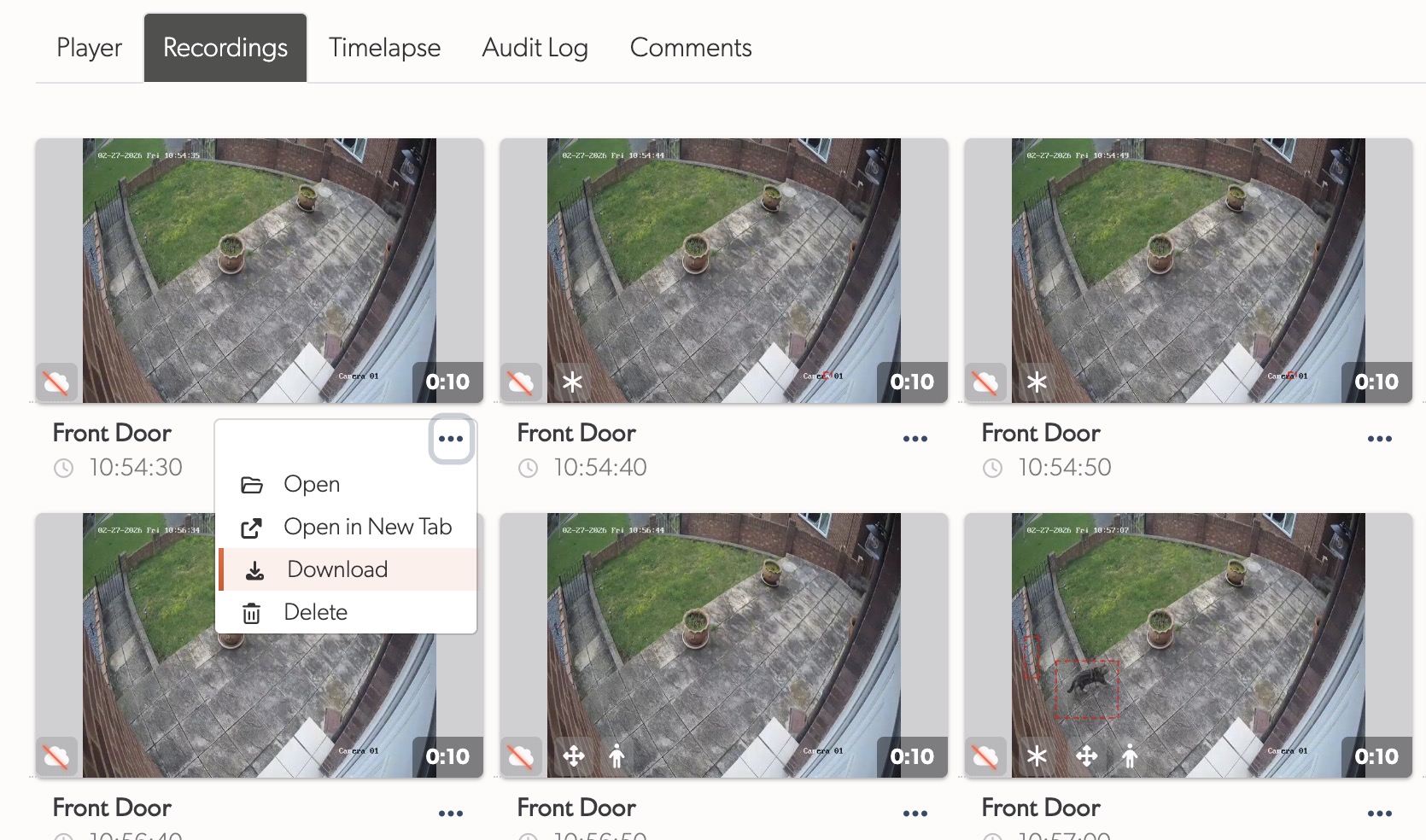The width and height of the screenshot is (1426, 840).
Task: Click the cloud-slash upload icon on the 10:54:30 clip
Action: 56,382
